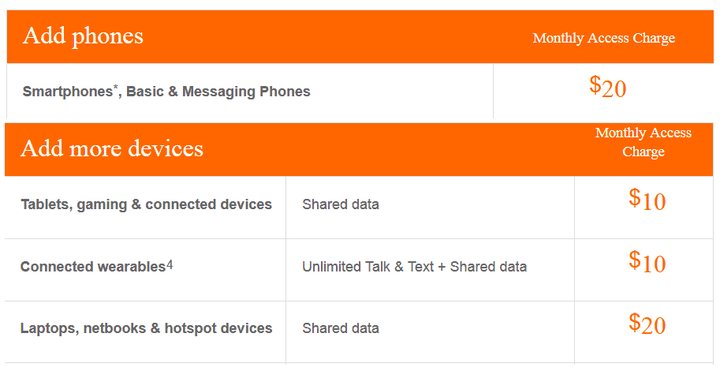The image size is (720, 367).
Task: Select Laptops, netbooks & hotspot devices
Action: 146,328
